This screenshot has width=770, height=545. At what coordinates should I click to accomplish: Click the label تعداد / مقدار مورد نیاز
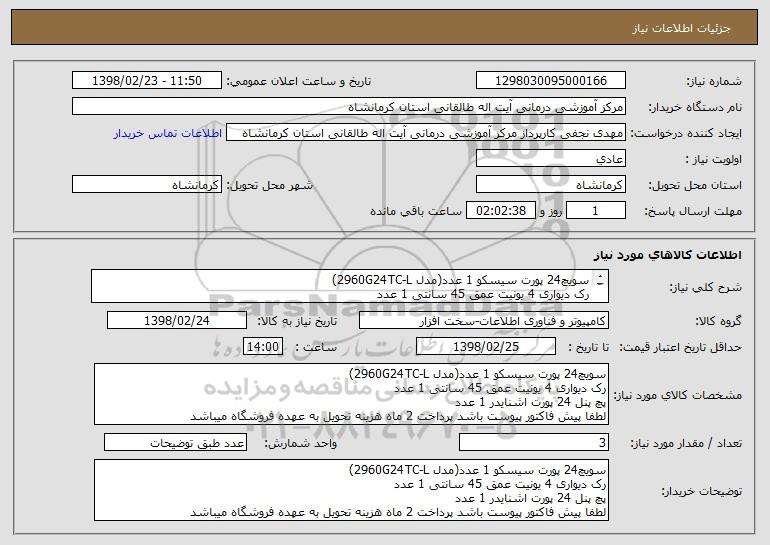pyautogui.click(x=686, y=443)
